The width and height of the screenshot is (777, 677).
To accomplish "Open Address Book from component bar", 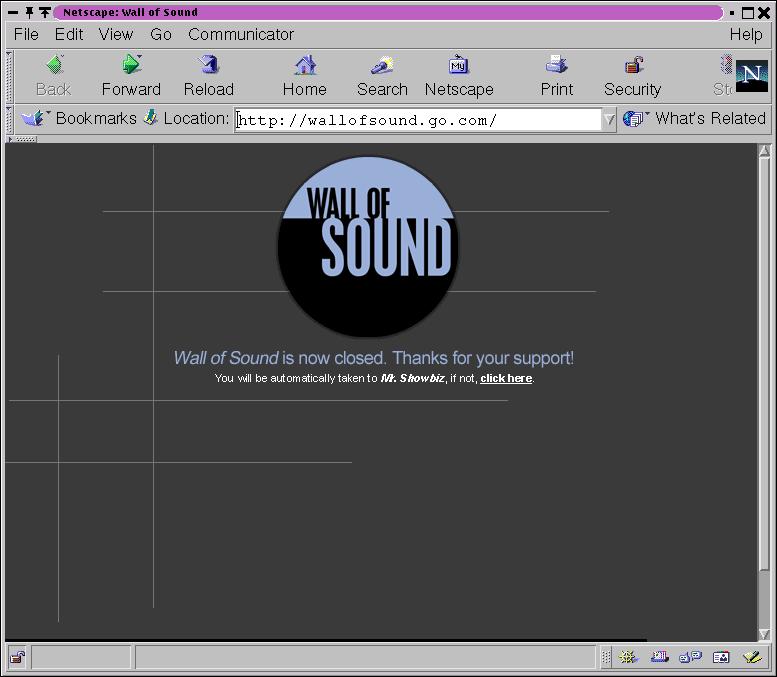I will 721,658.
